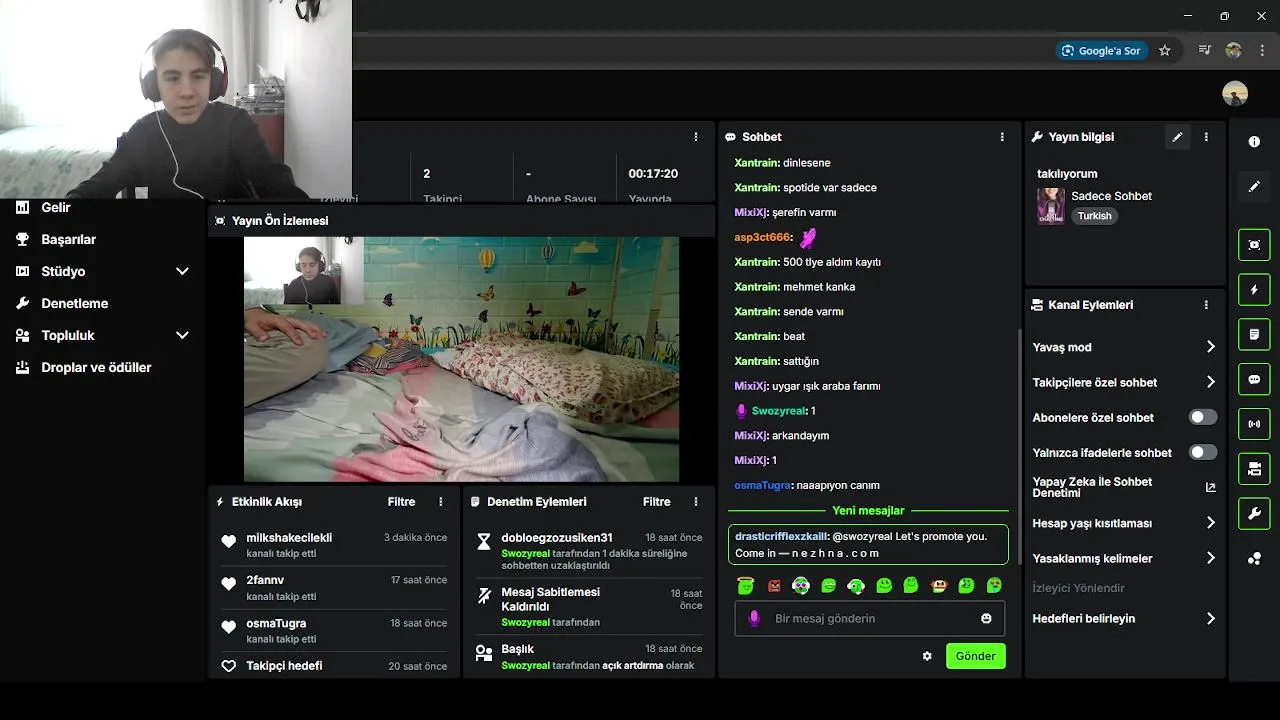The height and width of the screenshot is (720, 1280).
Task: Insert the red angry emote
Action: click(x=774, y=585)
